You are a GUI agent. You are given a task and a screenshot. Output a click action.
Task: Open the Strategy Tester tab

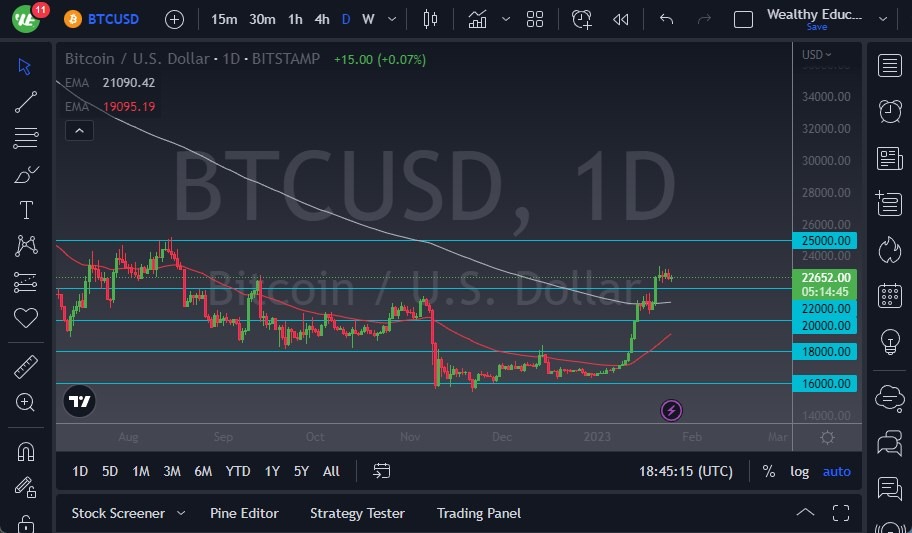click(357, 513)
